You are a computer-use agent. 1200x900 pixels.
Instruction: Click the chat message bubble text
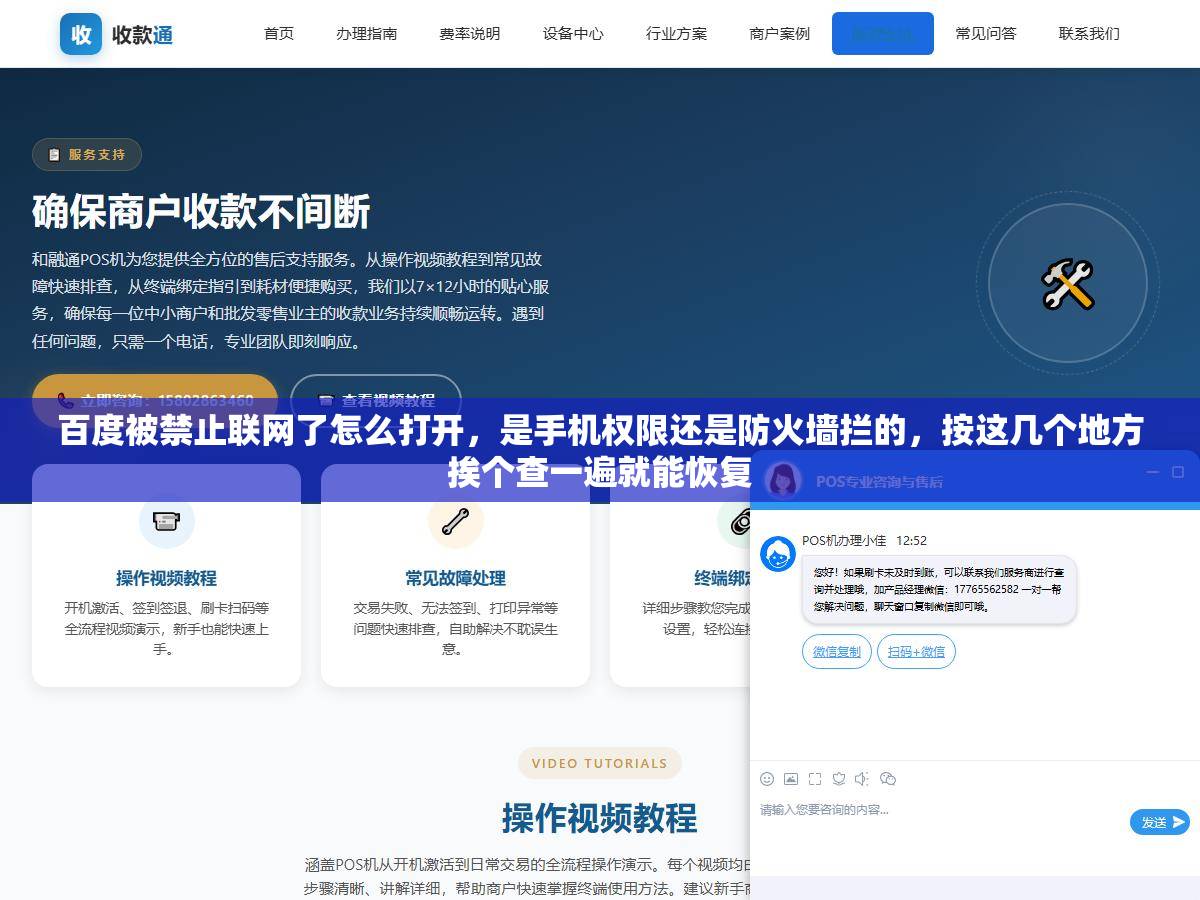(939, 589)
